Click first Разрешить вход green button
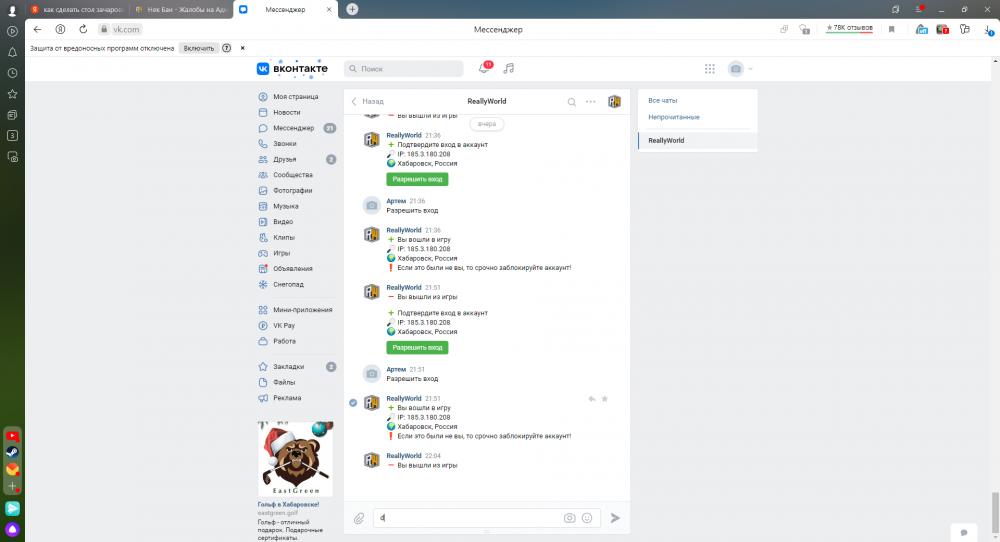 point(417,179)
